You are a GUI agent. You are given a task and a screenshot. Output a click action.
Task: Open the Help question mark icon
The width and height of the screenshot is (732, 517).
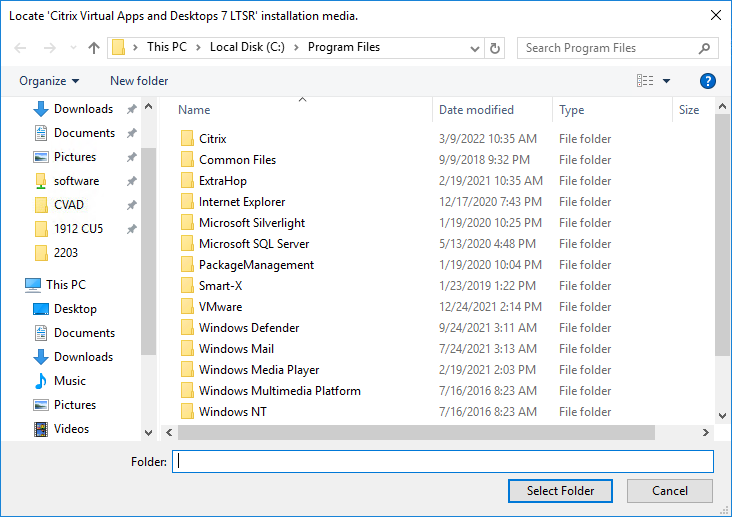point(708,81)
